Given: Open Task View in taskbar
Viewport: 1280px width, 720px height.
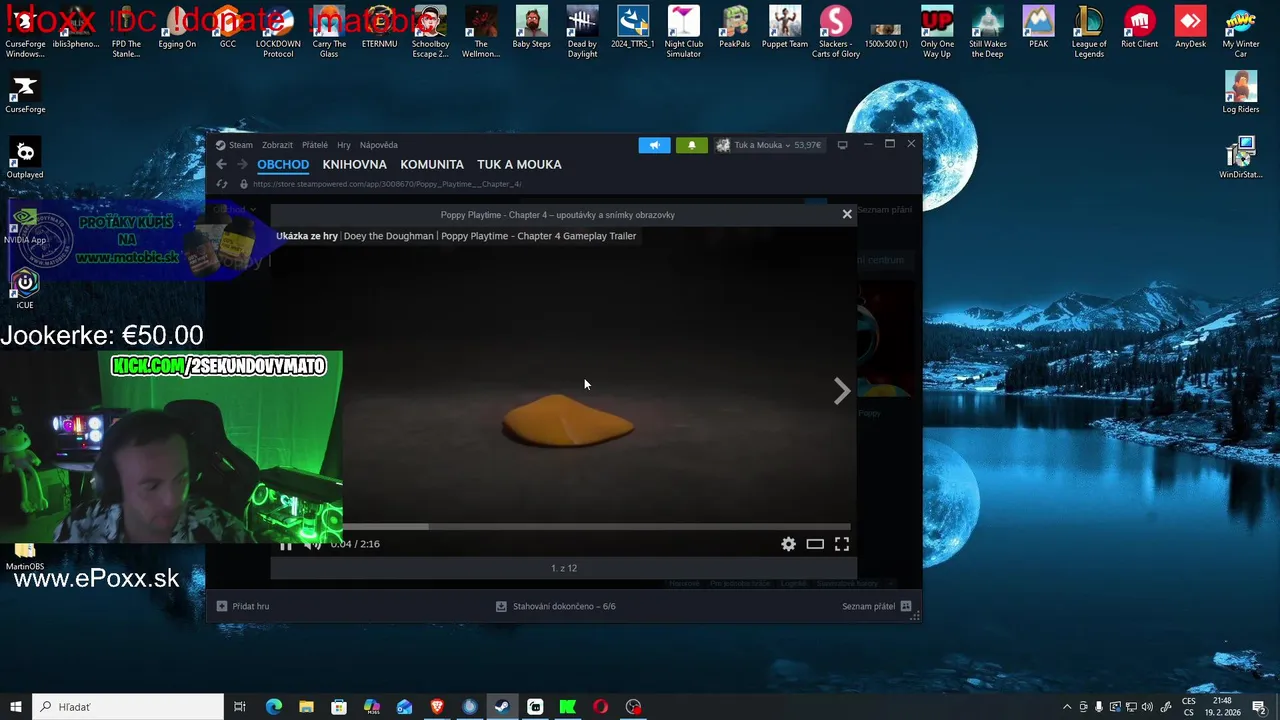Looking at the screenshot, I should pyautogui.click(x=240, y=707).
